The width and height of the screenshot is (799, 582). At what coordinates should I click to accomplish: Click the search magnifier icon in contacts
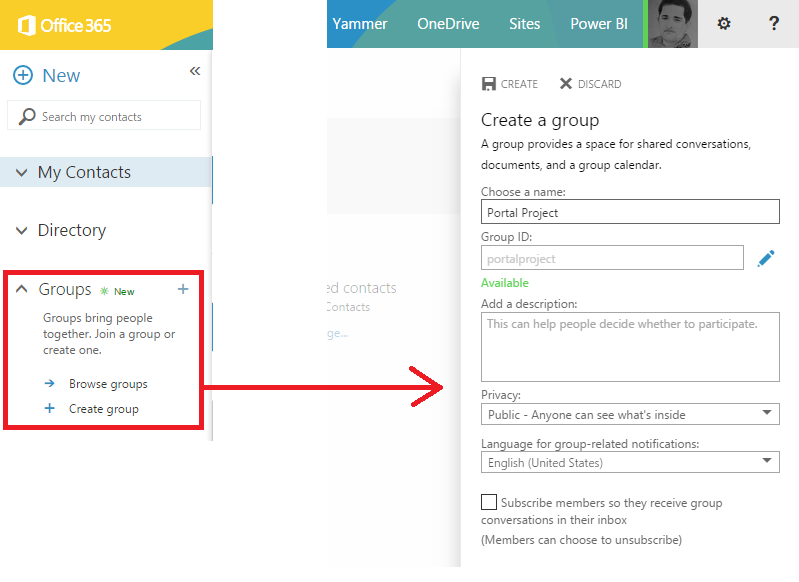(x=26, y=116)
